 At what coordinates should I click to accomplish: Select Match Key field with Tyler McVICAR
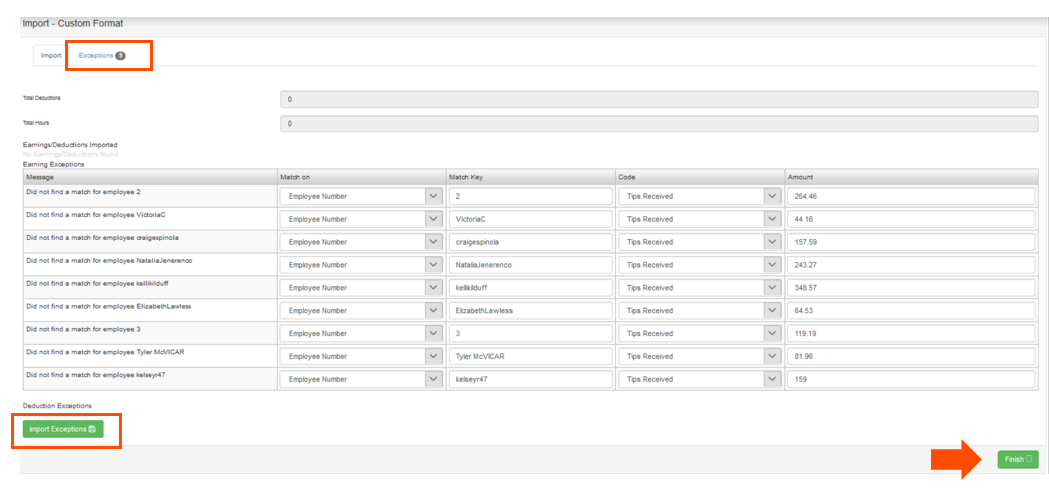point(530,357)
